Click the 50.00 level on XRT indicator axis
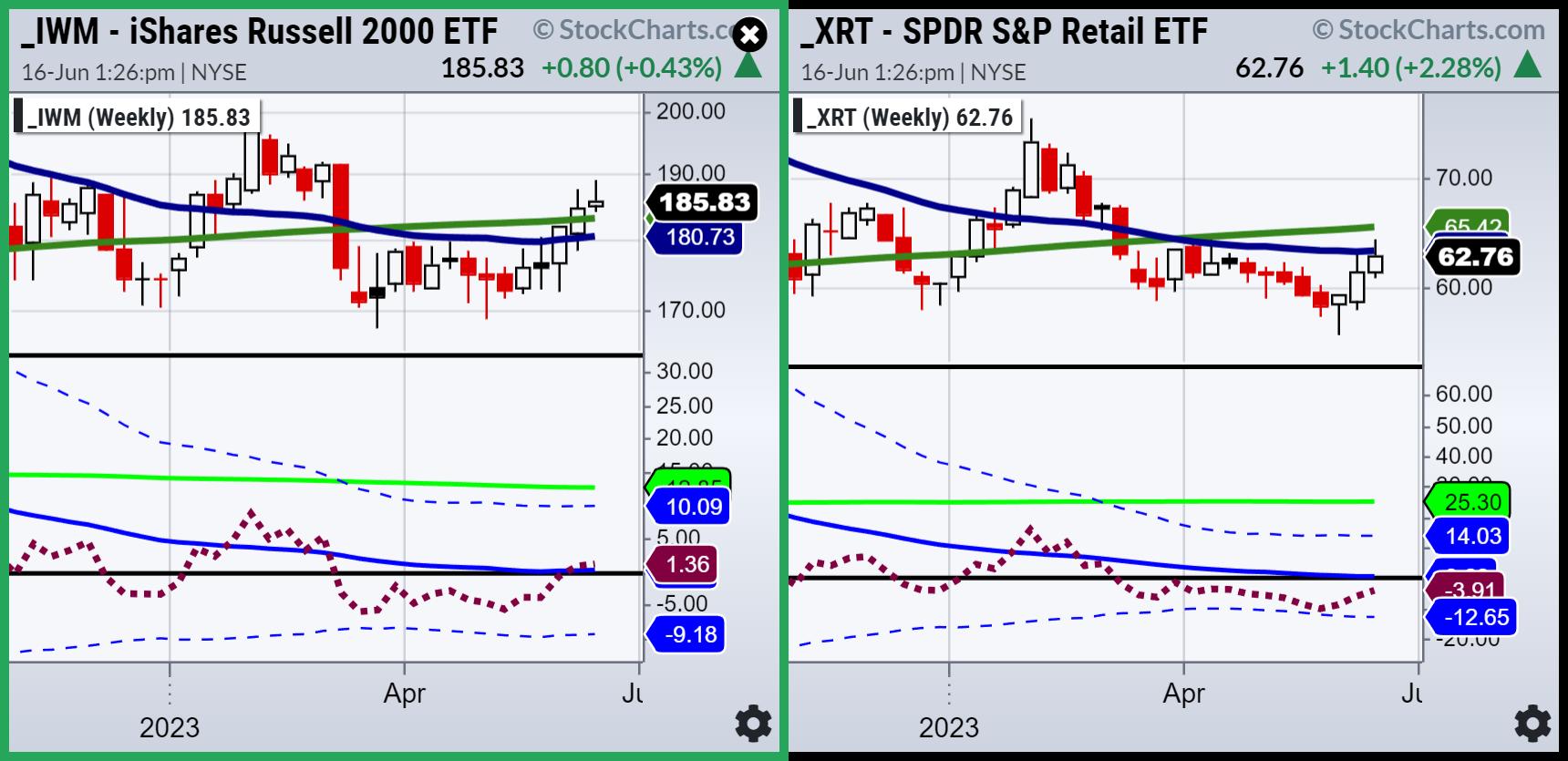 point(1462,426)
